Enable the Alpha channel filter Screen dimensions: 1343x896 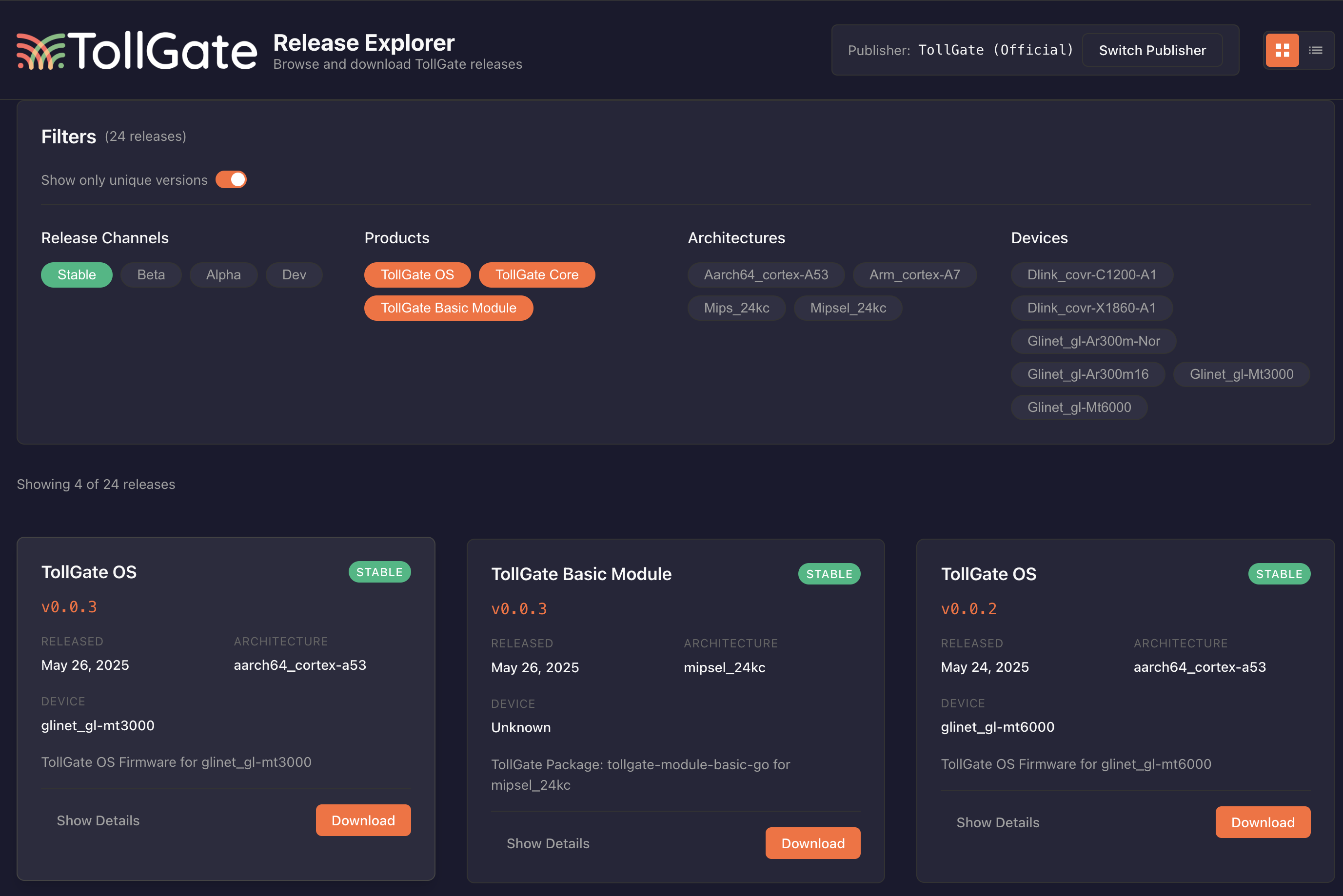(223, 275)
